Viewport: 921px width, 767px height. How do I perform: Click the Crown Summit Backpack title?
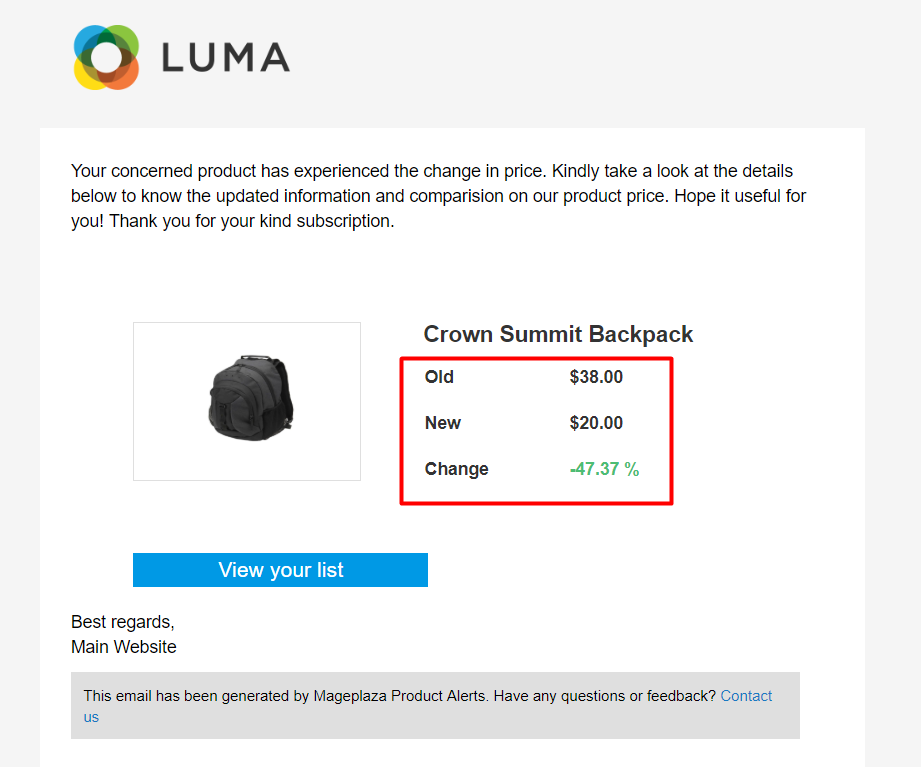558,334
